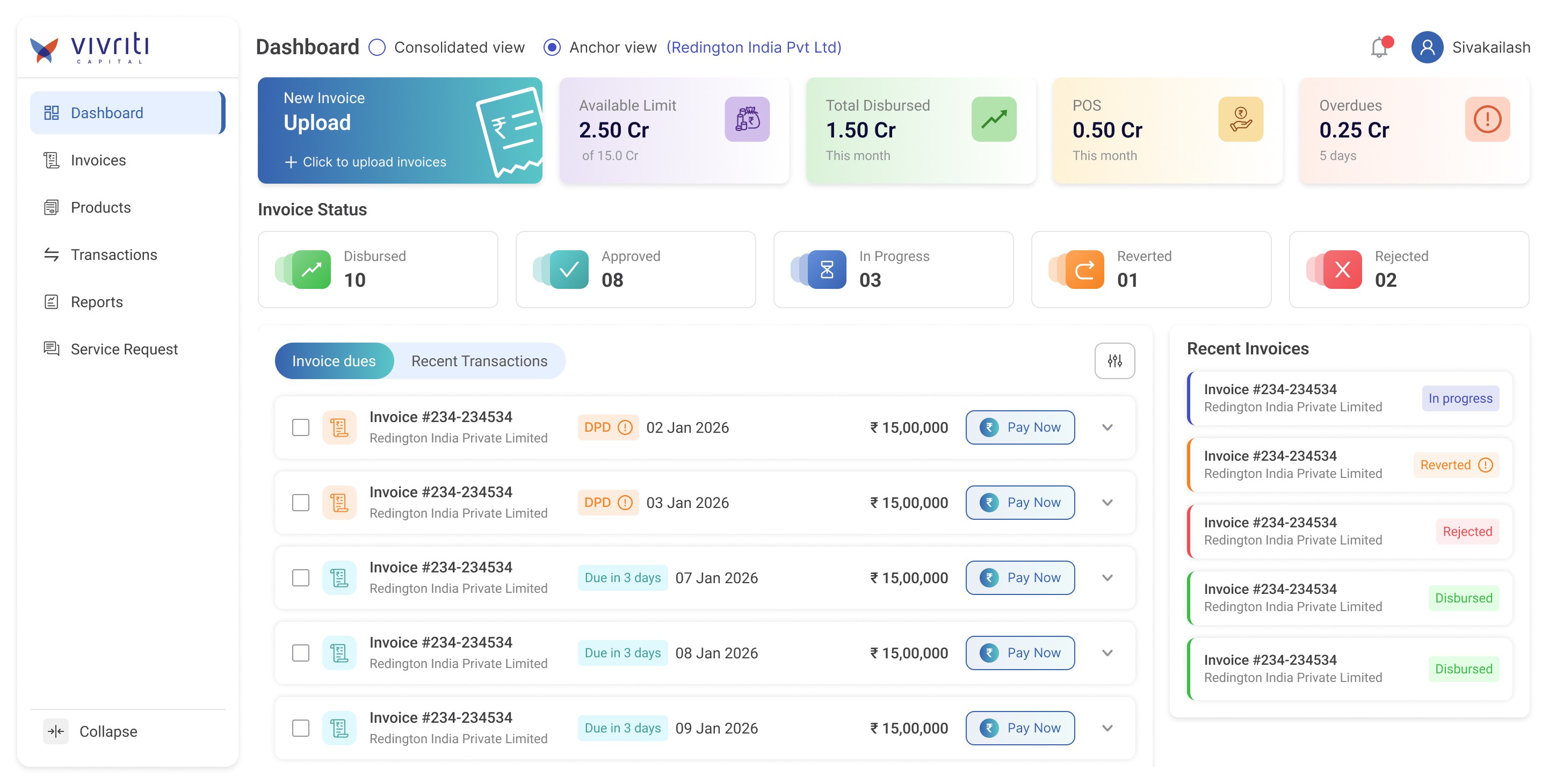
Task: Expand the 07 Jan 2026 invoice details
Action: 1107,578
